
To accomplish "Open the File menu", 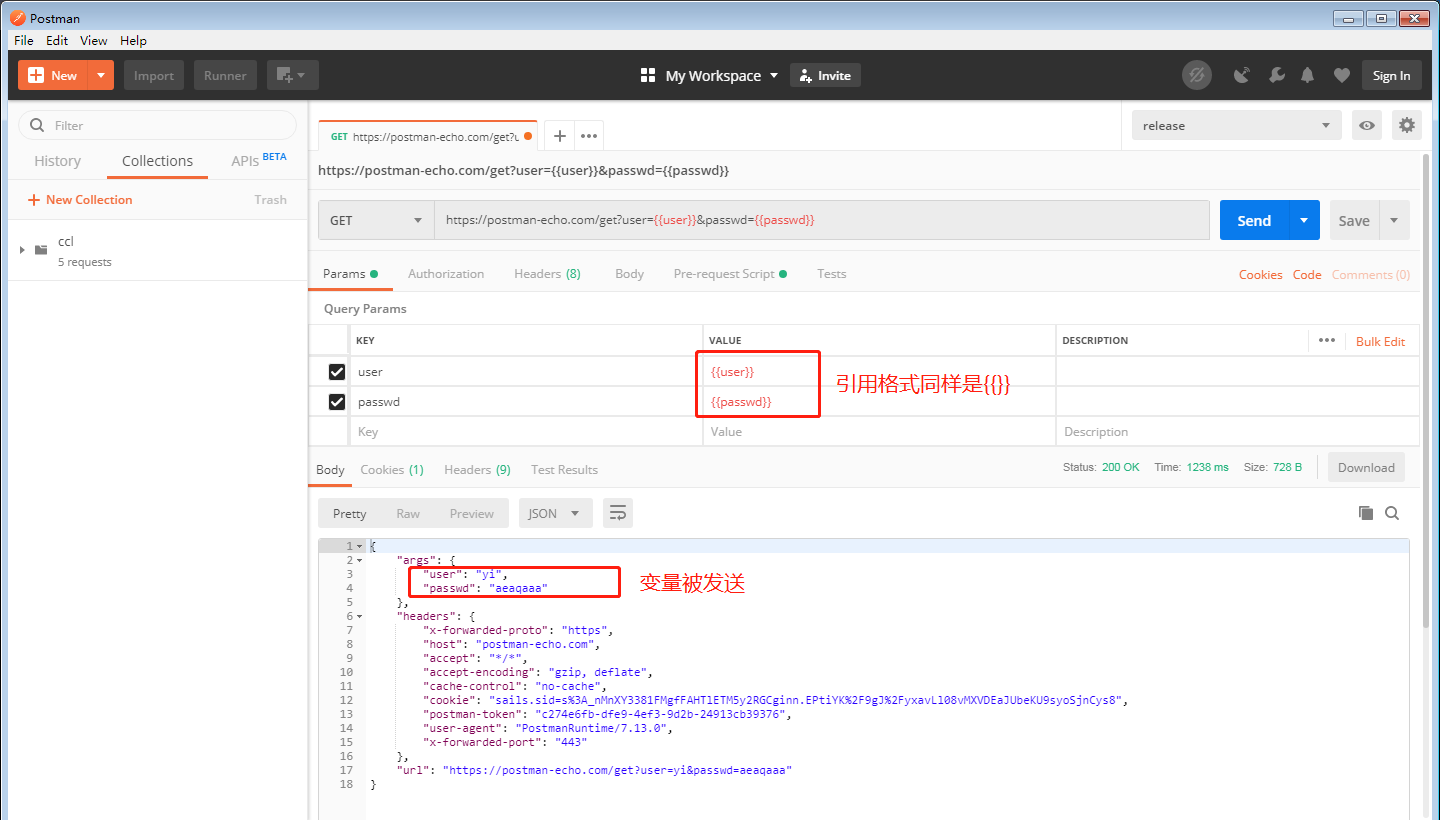I will coord(24,40).
